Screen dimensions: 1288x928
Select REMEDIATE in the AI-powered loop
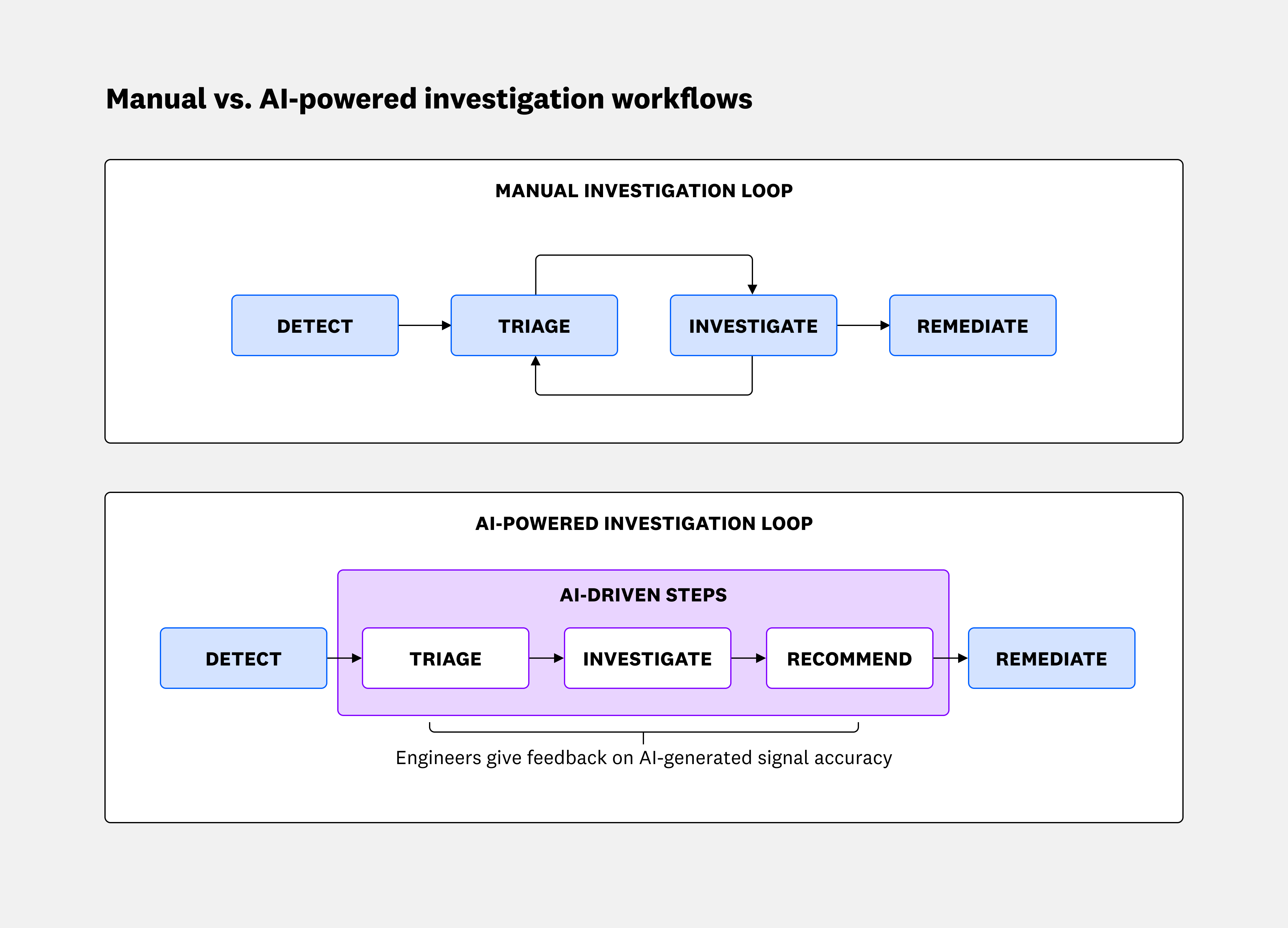point(1051,658)
